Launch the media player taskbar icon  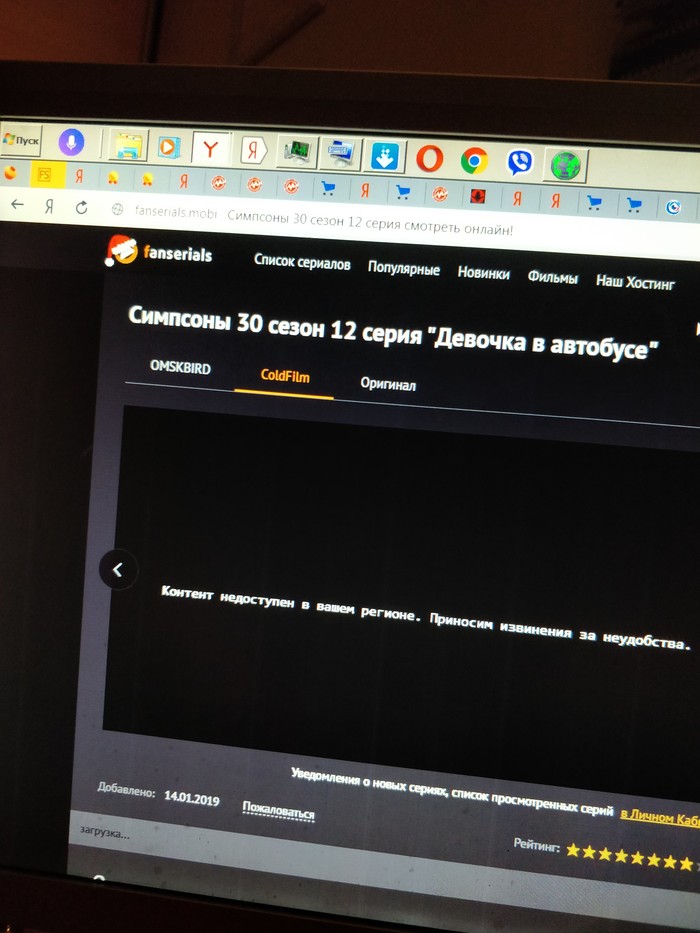(x=169, y=148)
